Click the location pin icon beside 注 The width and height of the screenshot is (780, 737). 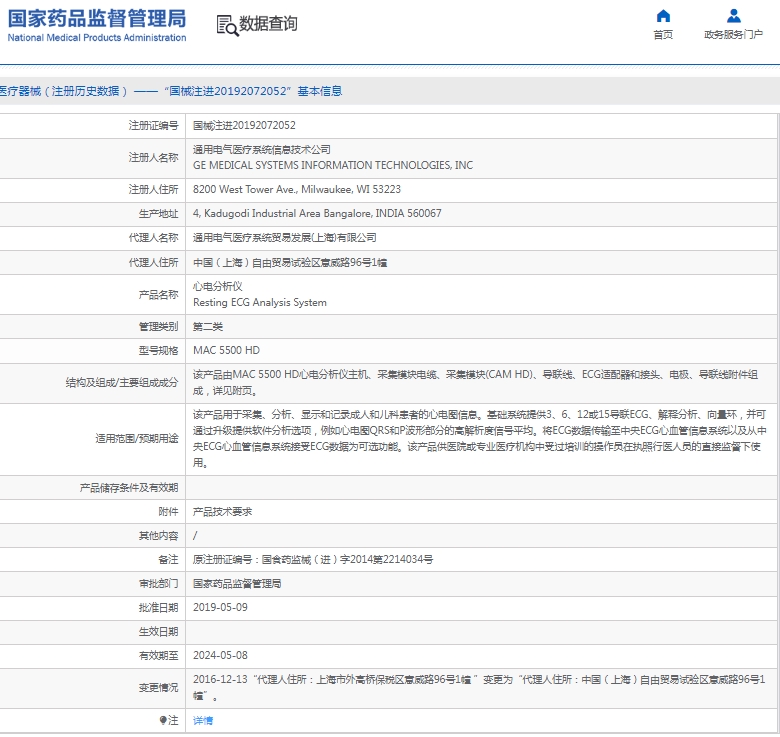pyautogui.click(x=163, y=720)
